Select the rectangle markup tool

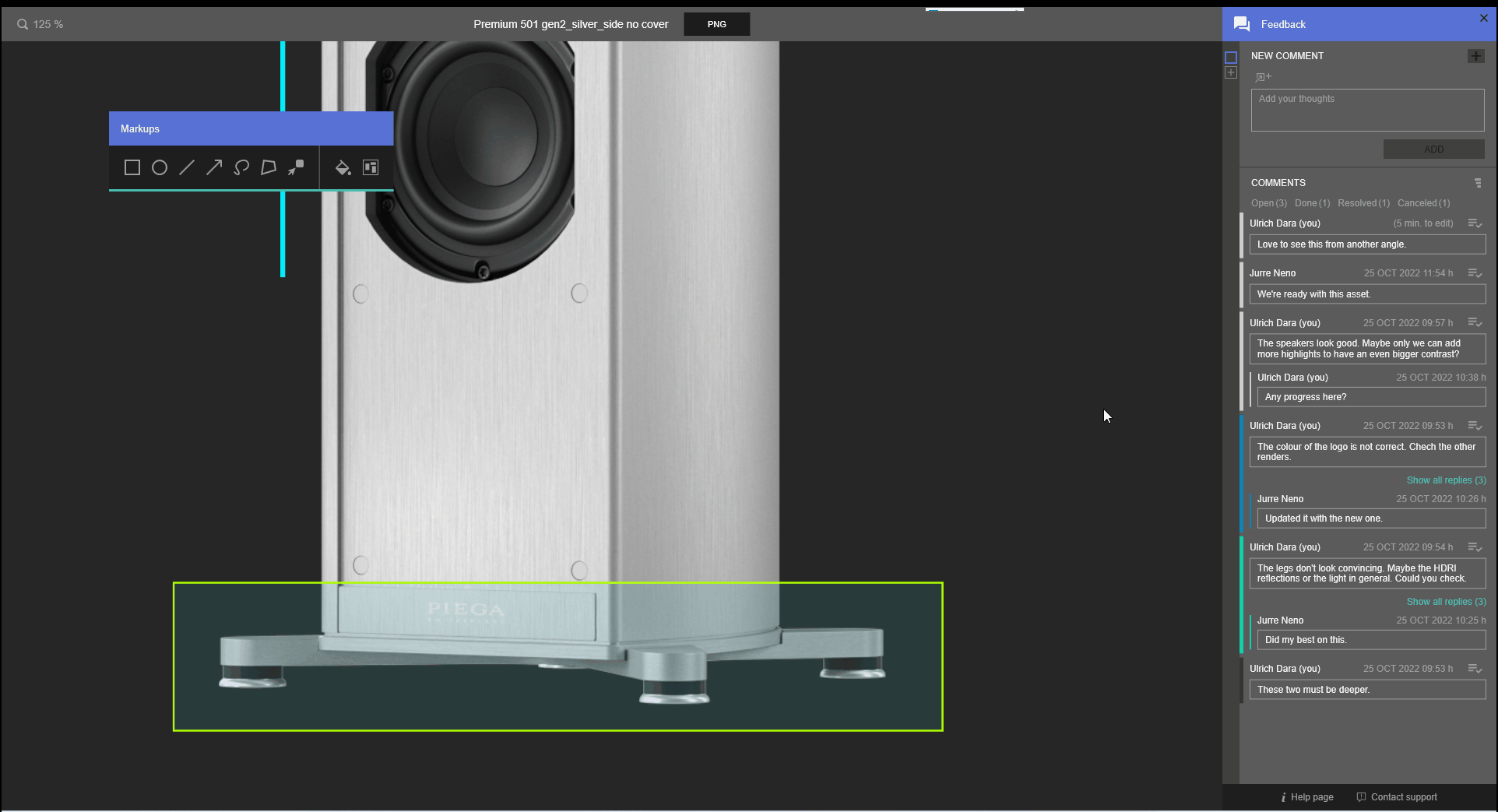coord(132,167)
